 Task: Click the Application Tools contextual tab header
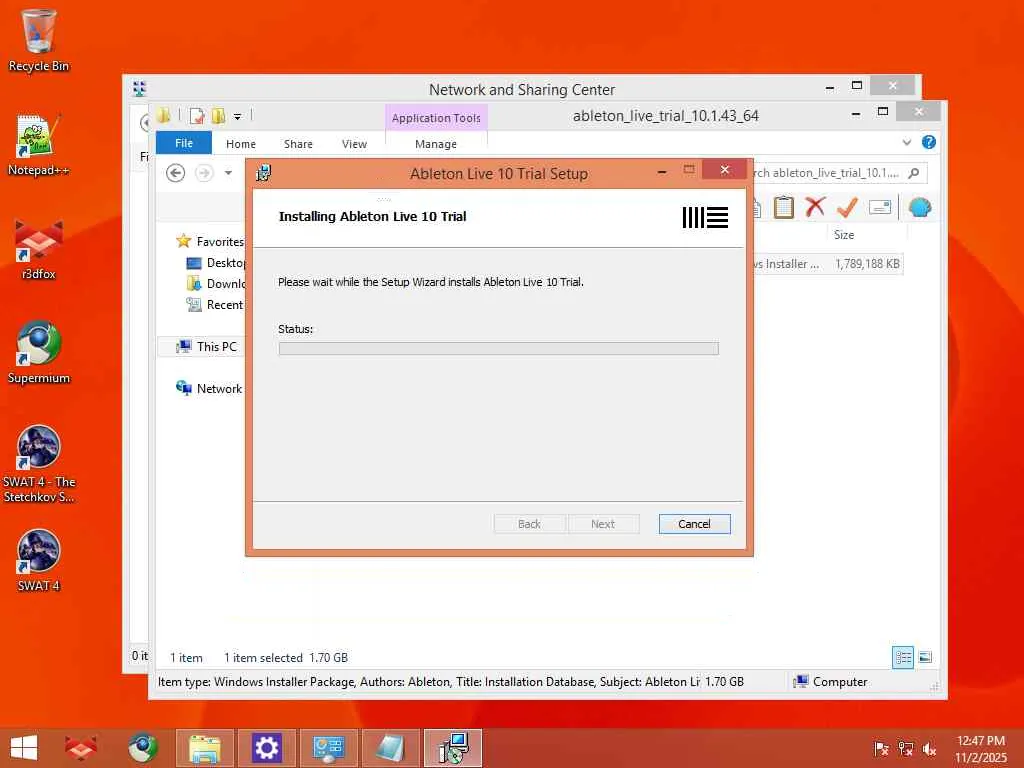pos(436,118)
